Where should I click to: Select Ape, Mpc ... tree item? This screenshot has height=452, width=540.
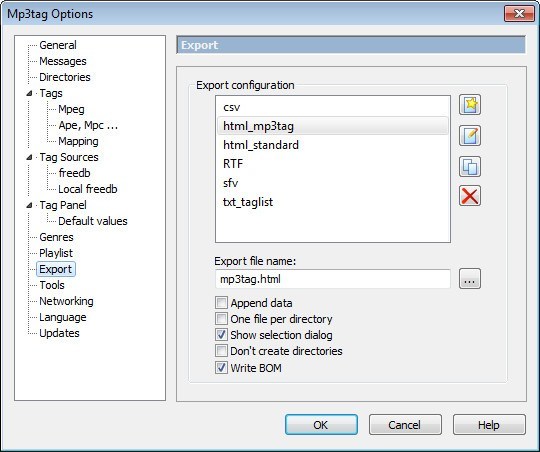[x=88, y=125]
